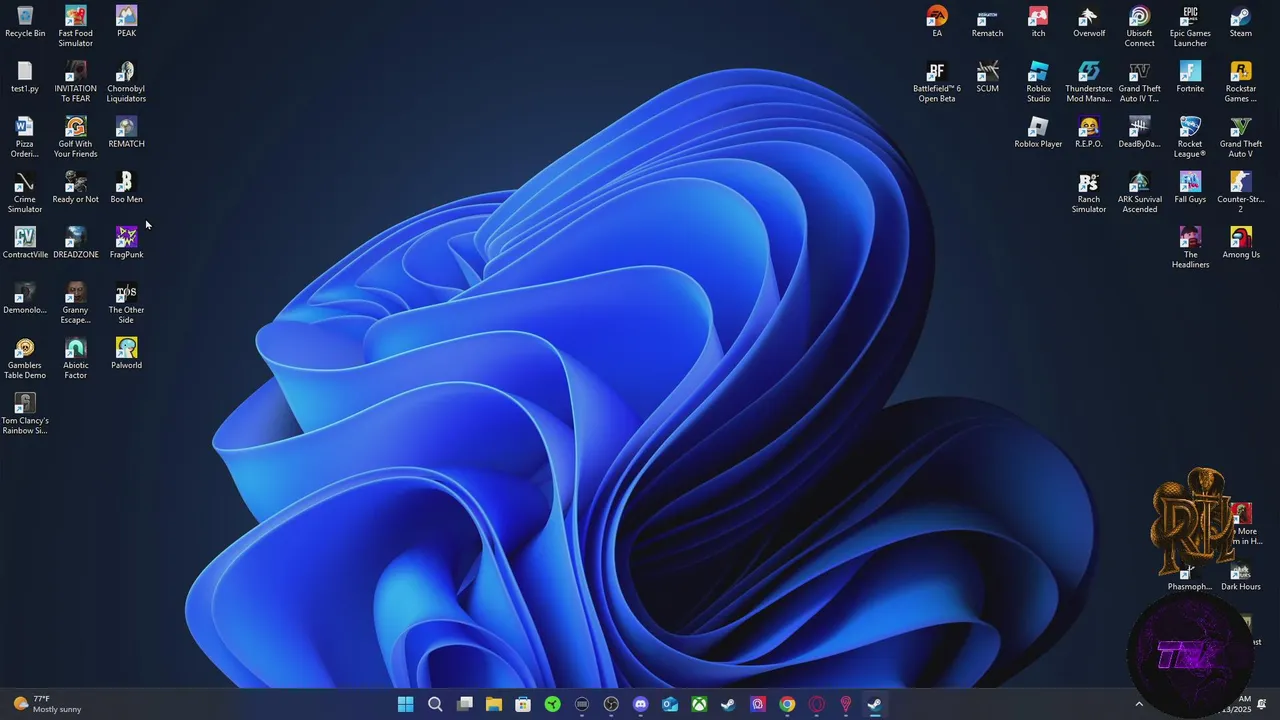Screen dimensions: 1280x720
Task: Select The Headliners shortcut
Action: point(1190,248)
